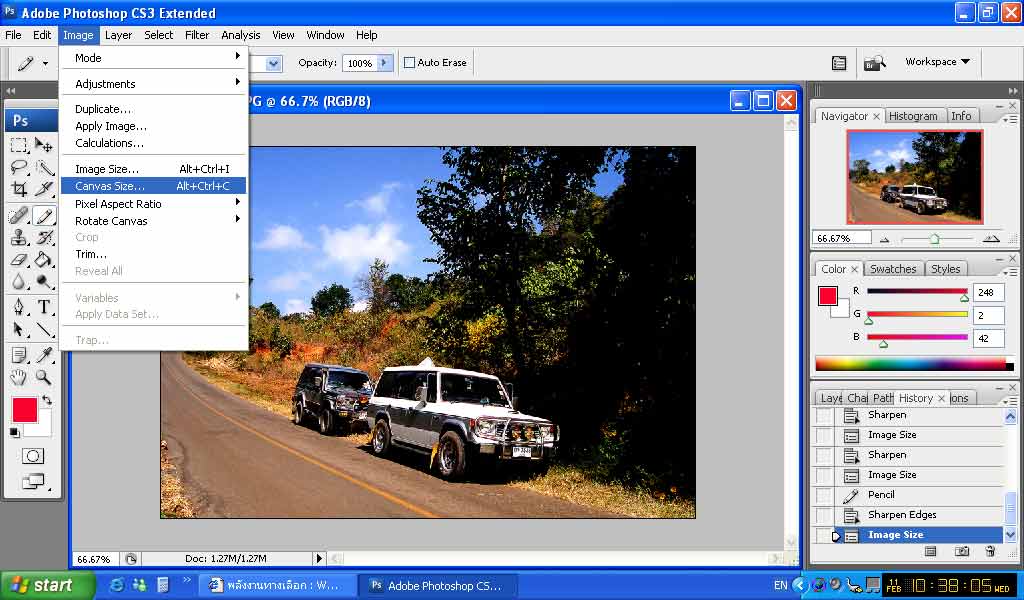This screenshot has width=1024, height=600.
Task: Set history brush source for Sharpen Edges
Action: coord(823,516)
